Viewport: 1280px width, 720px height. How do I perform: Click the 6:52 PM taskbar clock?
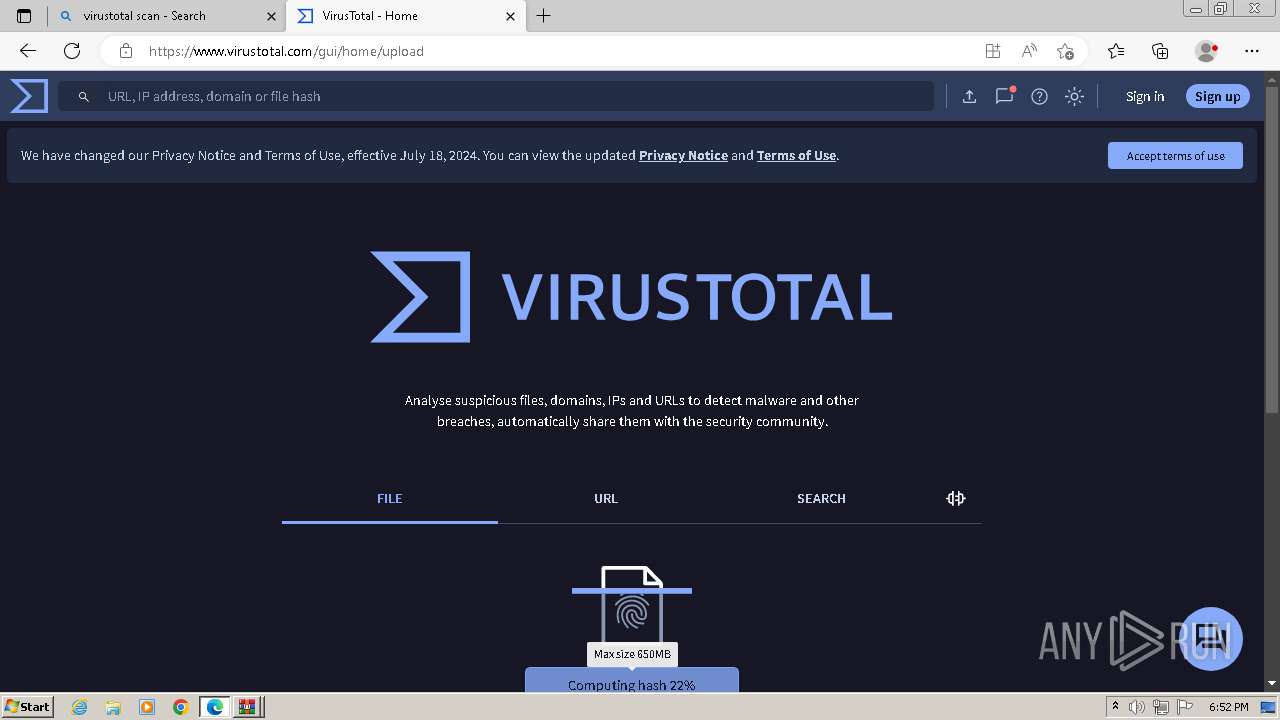coord(1229,707)
